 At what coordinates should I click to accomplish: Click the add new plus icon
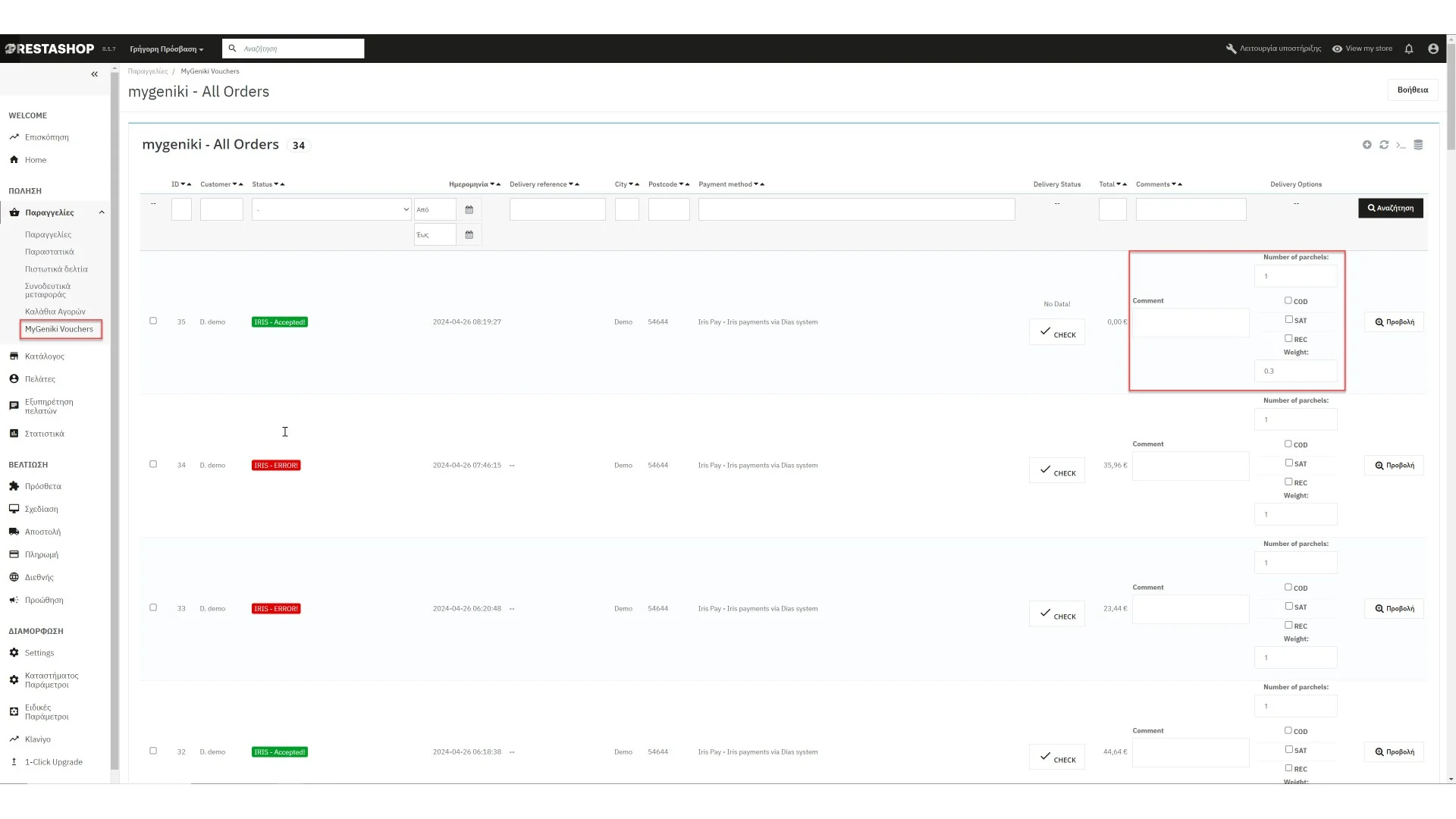(x=1367, y=145)
